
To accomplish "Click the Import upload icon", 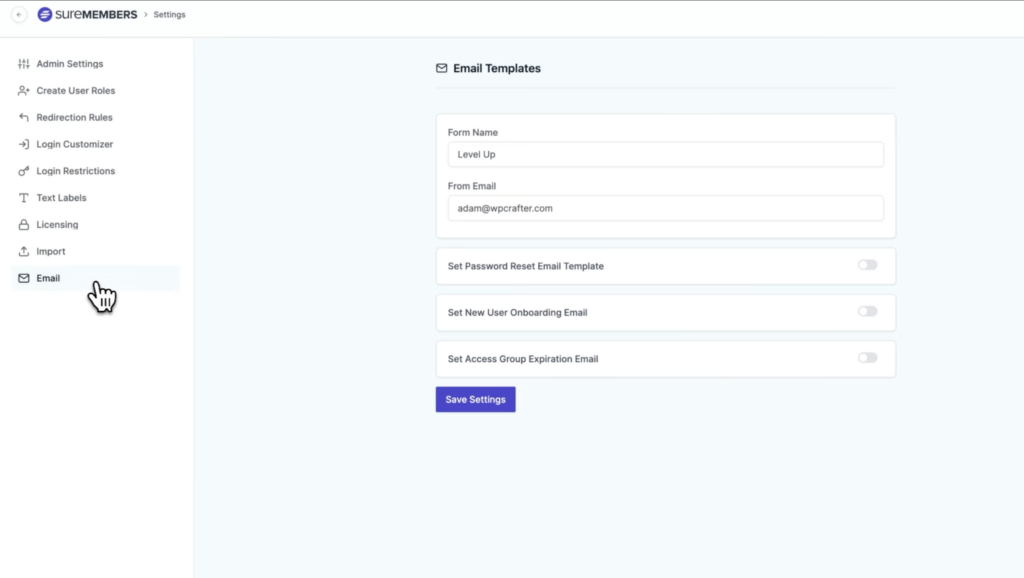I will [x=23, y=252].
